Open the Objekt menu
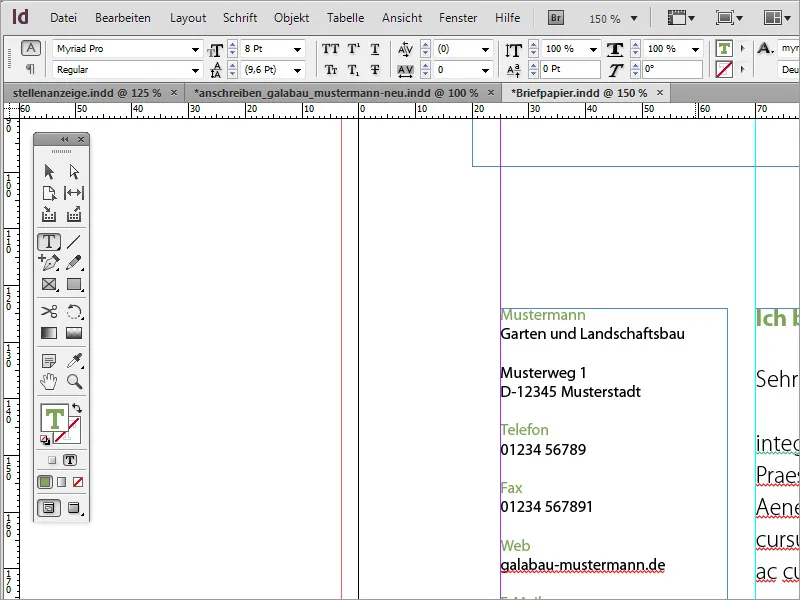 (291, 18)
